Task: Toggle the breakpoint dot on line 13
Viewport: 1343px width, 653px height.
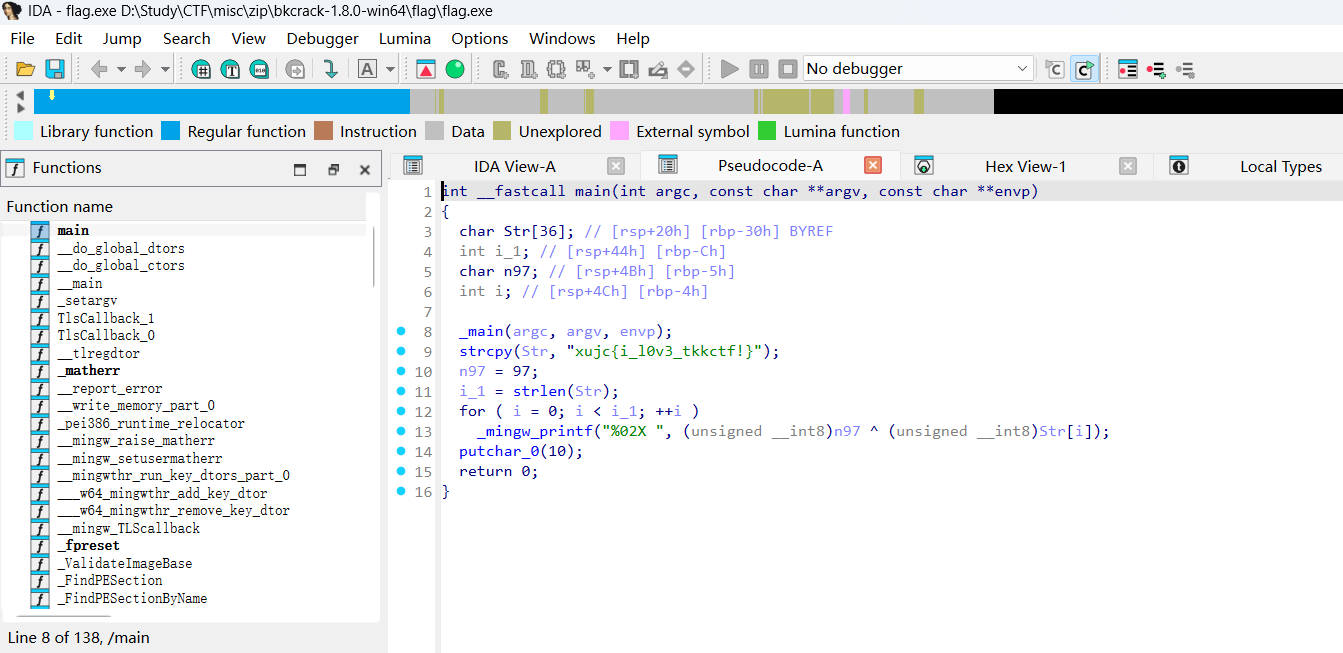Action: point(401,432)
